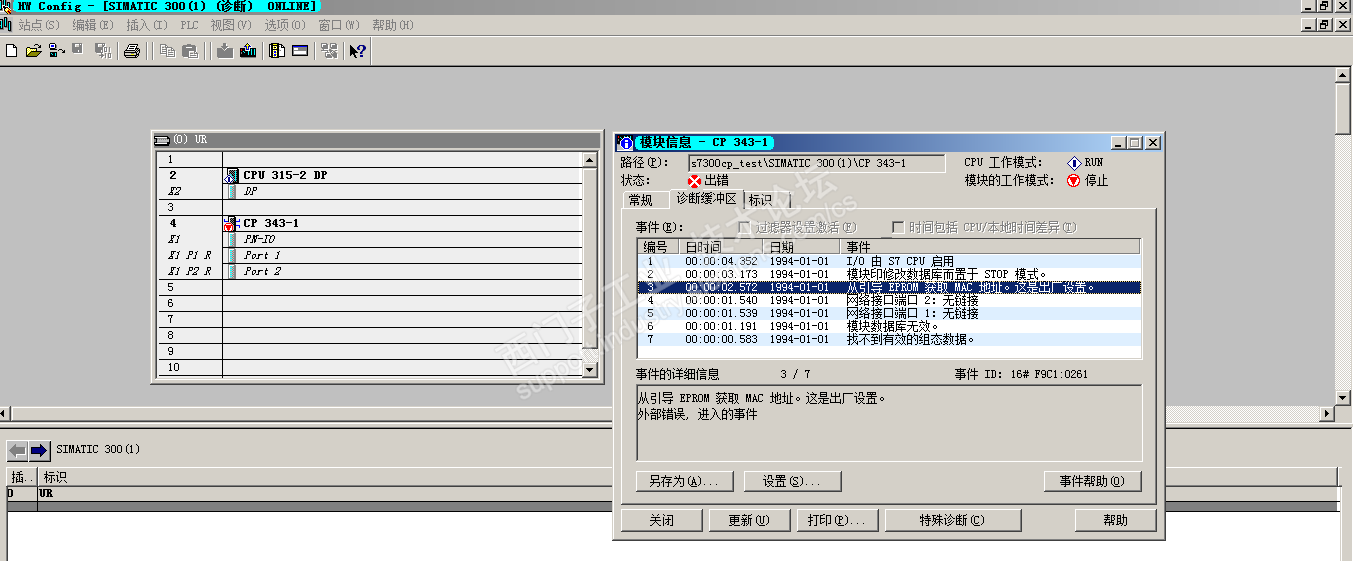1353x561 pixels.
Task: Click the Port 2 submodule icon
Action: [232, 271]
